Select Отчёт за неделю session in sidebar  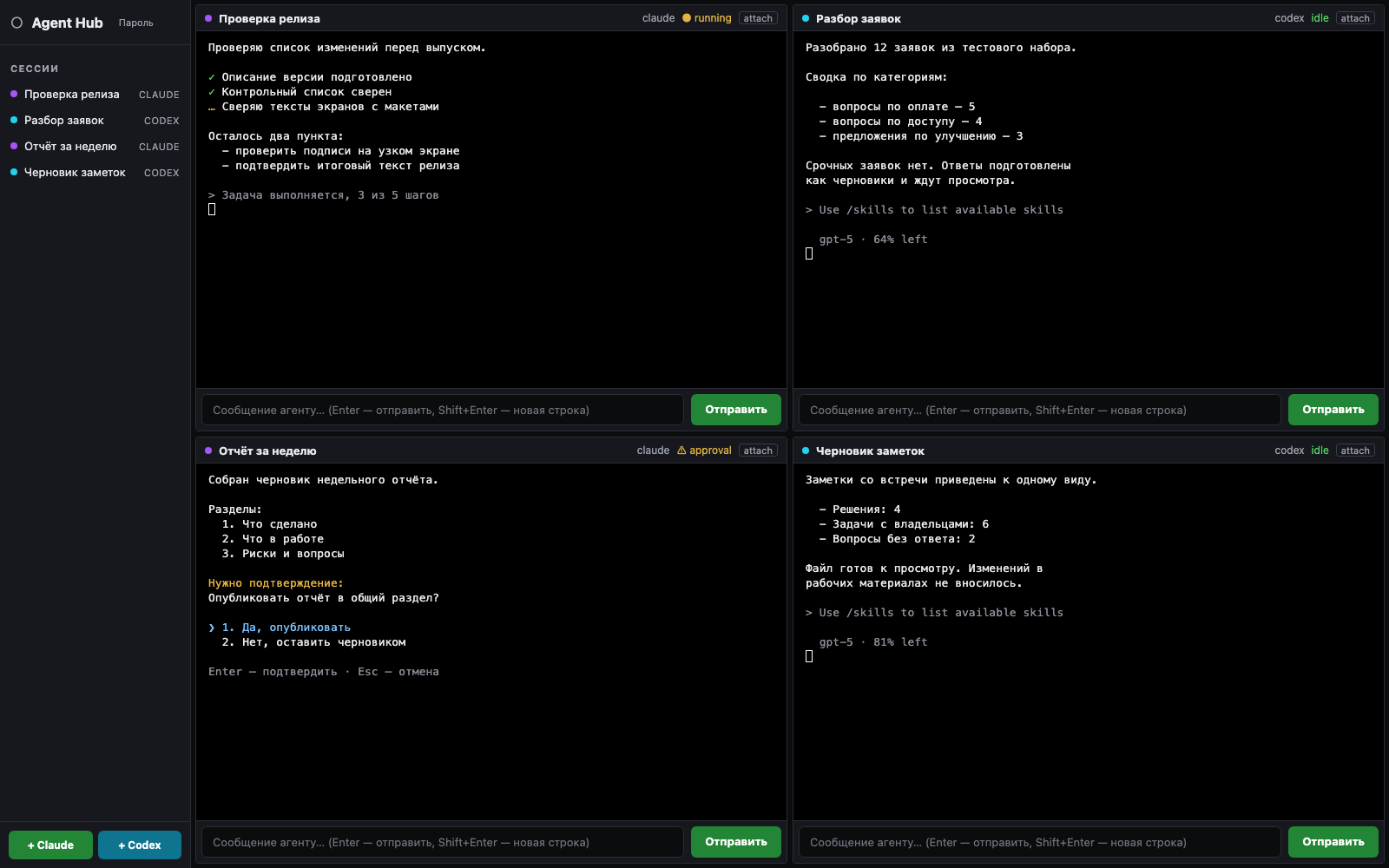[95, 147]
